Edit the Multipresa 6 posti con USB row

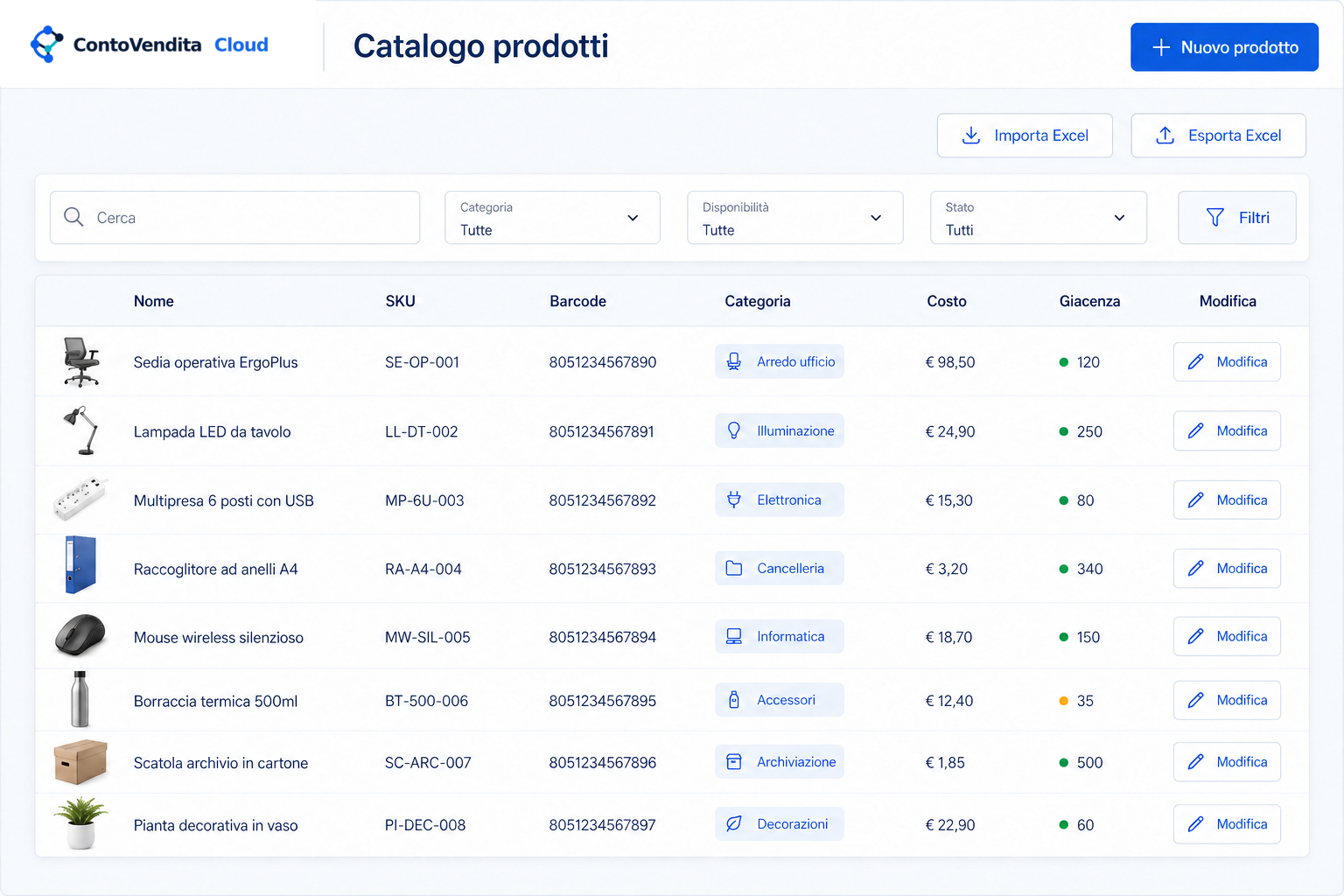click(1227, 500)
